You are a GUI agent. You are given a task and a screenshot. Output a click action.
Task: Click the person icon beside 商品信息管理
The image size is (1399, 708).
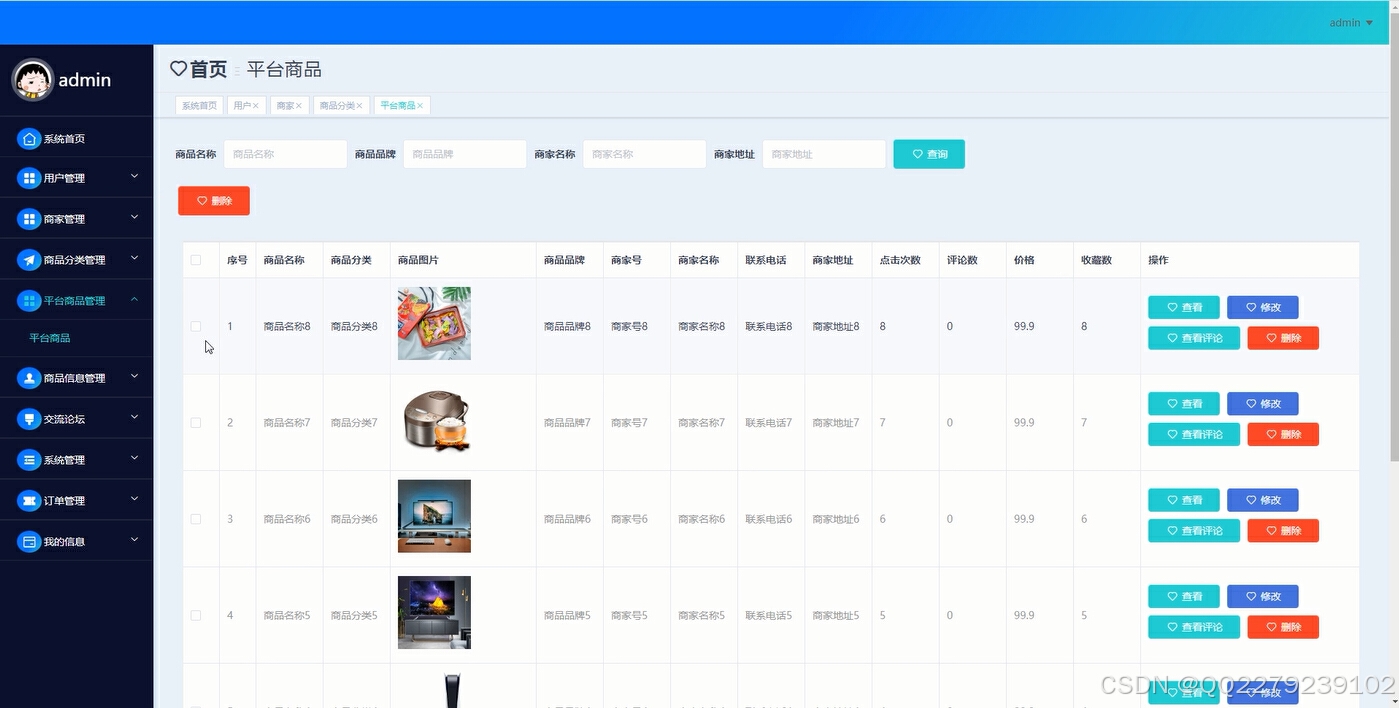click(x=28, y=378)
